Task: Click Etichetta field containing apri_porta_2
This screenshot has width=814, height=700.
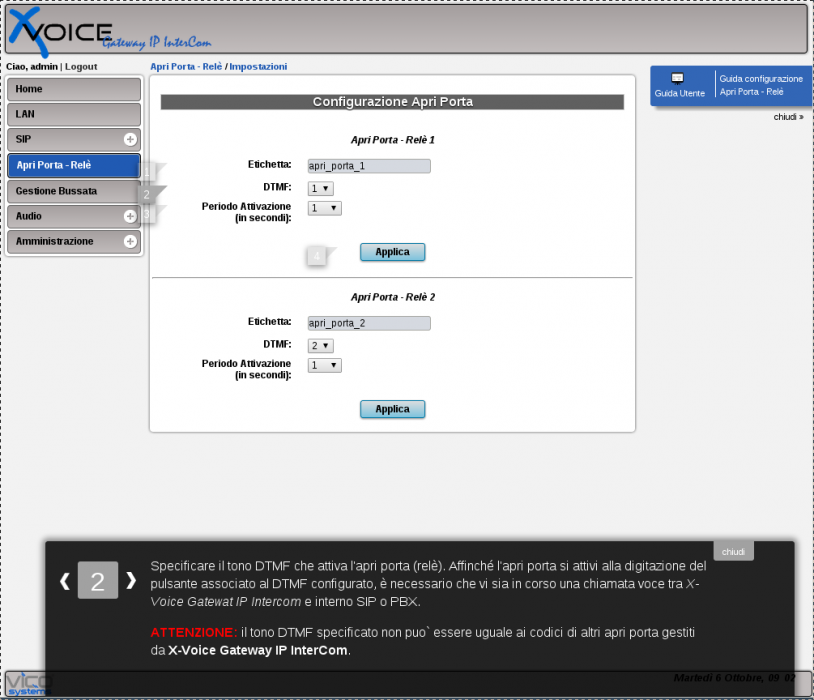Action: click(369, 323)
